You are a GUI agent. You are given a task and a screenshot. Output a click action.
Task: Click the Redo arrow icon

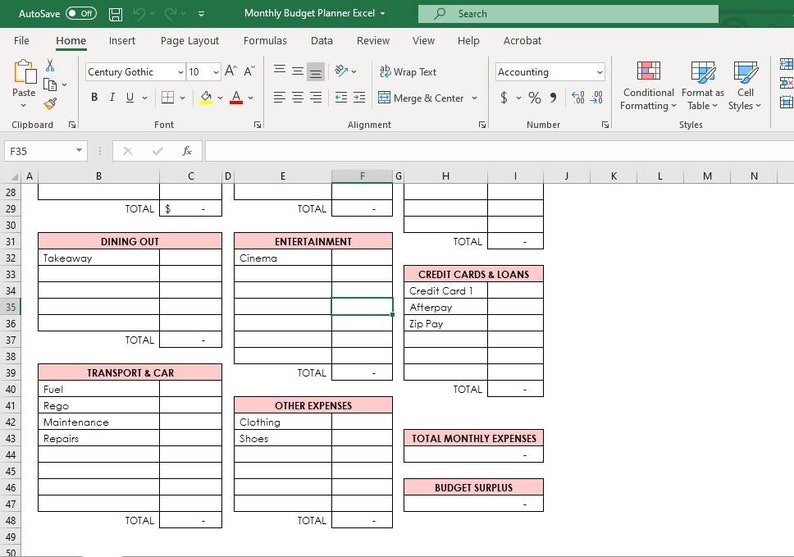(x=171, y=14)
